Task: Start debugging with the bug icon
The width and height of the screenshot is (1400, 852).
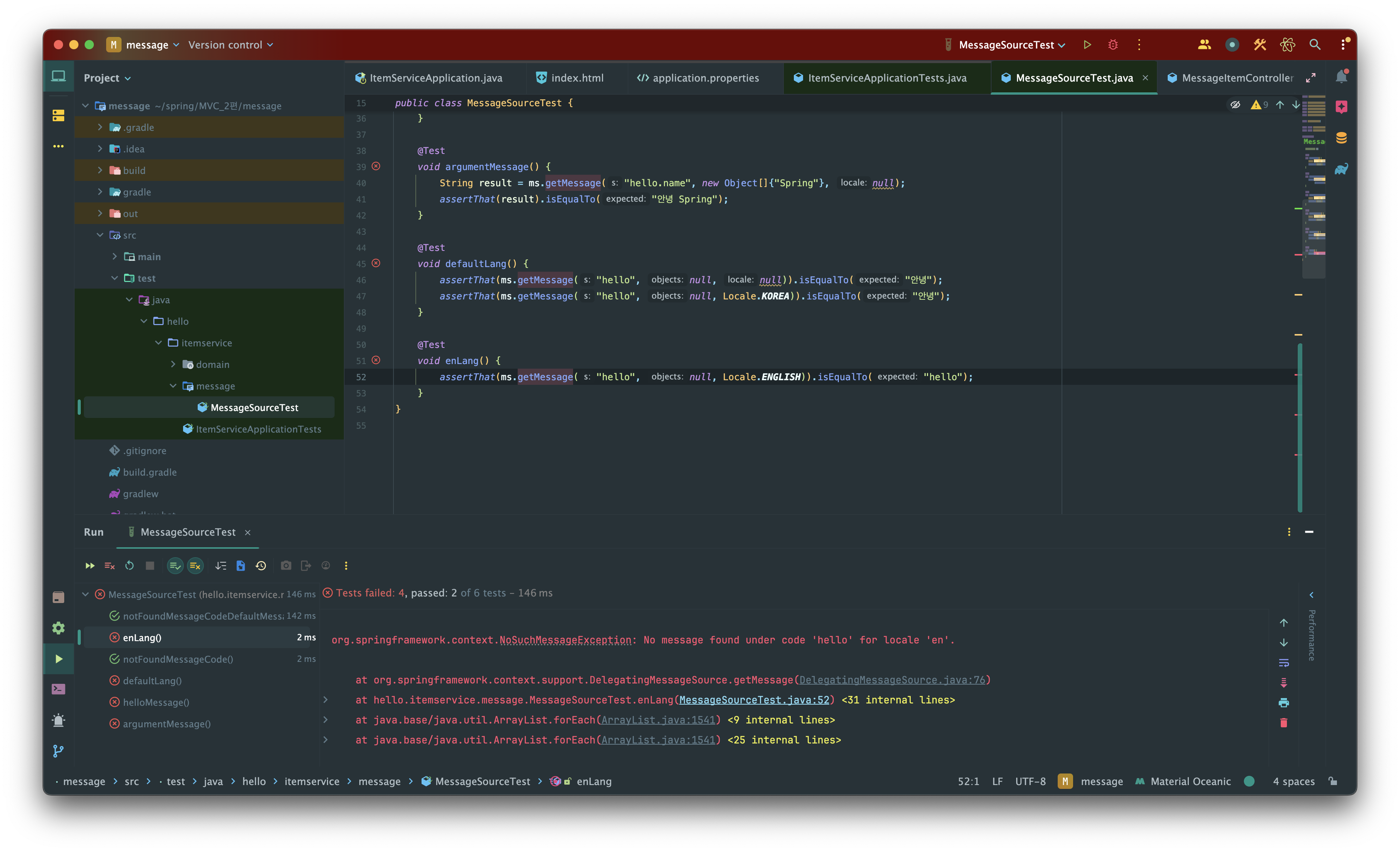Action: coord(1112,44)
